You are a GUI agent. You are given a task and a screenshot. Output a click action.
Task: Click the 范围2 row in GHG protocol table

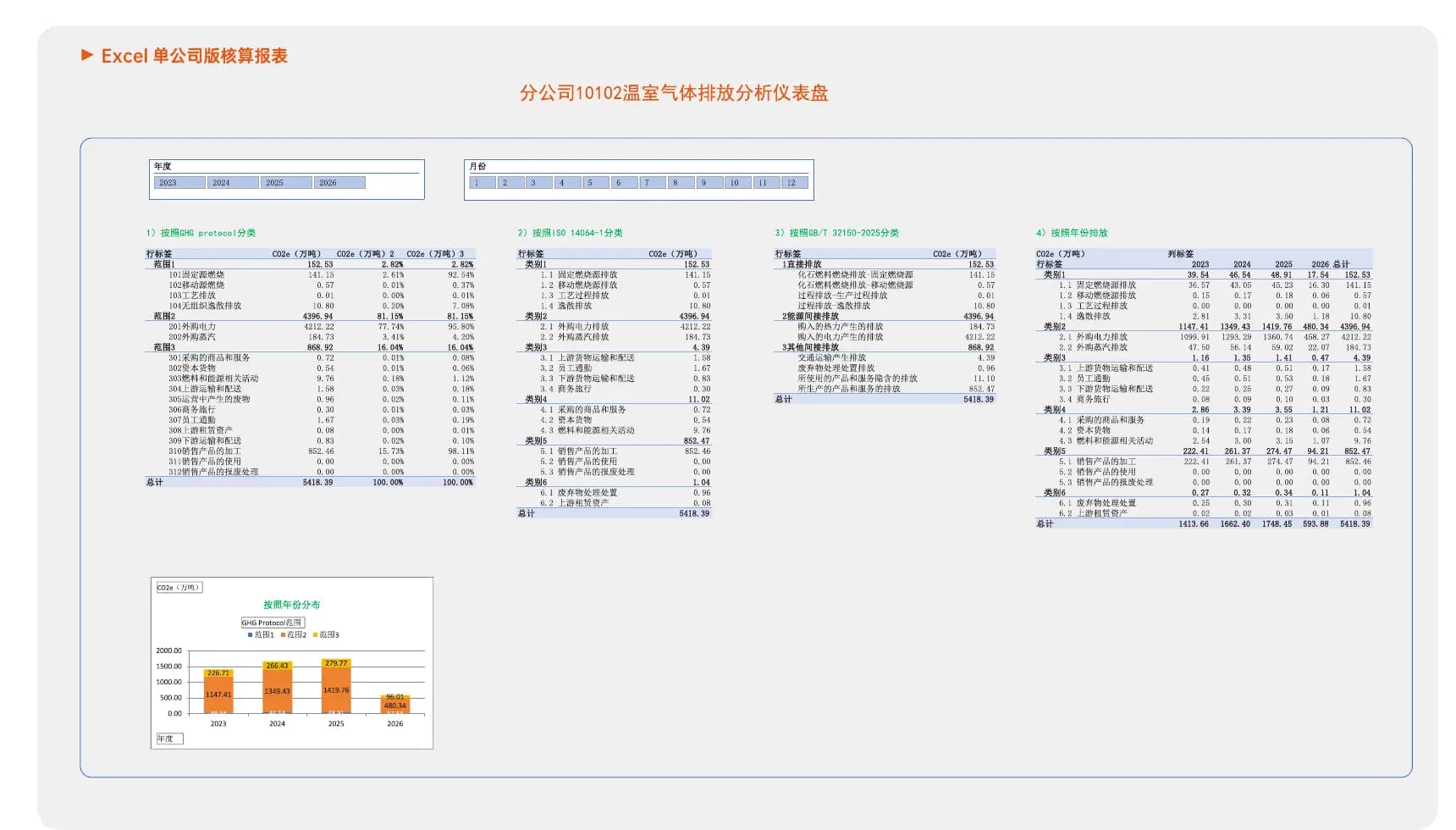pyautogui.click(x=310, y=317)
